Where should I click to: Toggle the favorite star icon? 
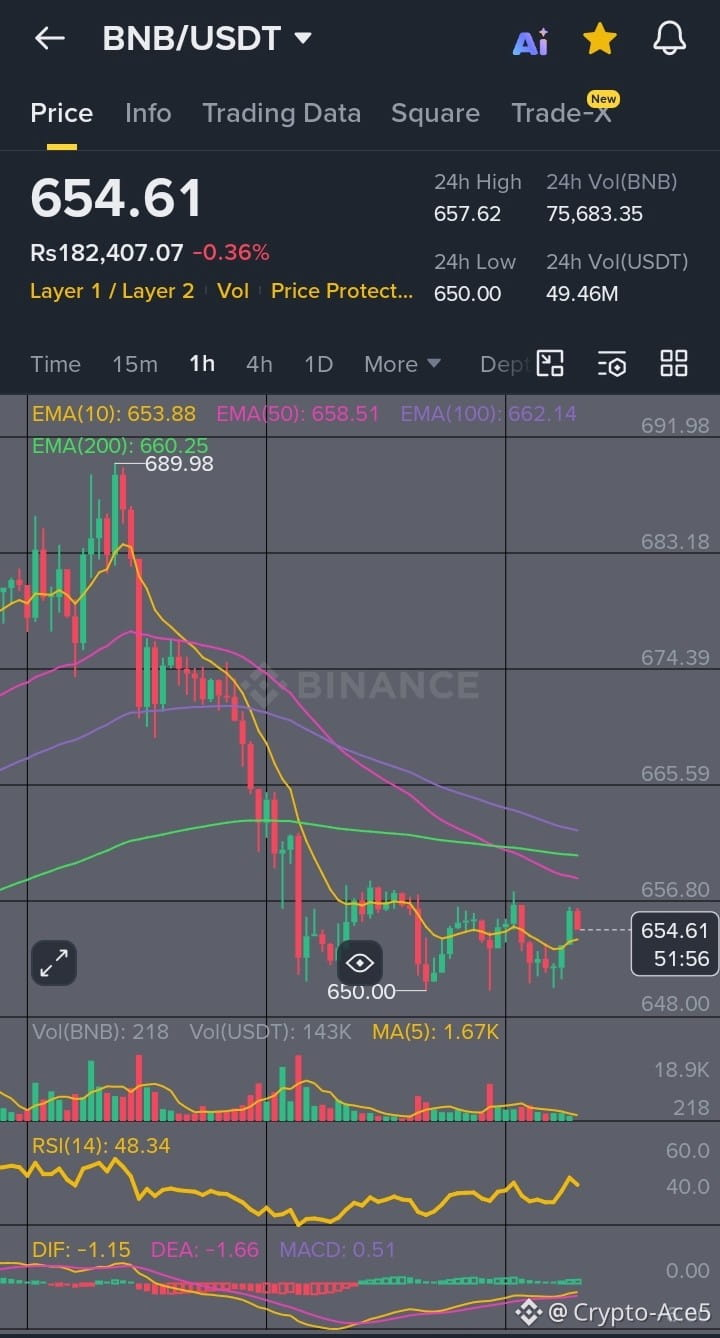599,39
